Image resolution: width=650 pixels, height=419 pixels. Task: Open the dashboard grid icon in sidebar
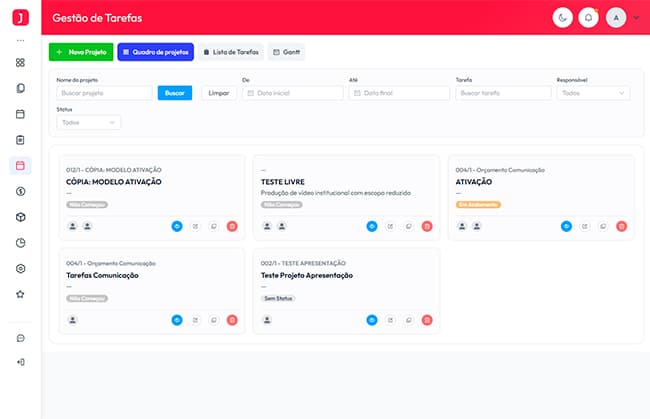tap(20, 63)
